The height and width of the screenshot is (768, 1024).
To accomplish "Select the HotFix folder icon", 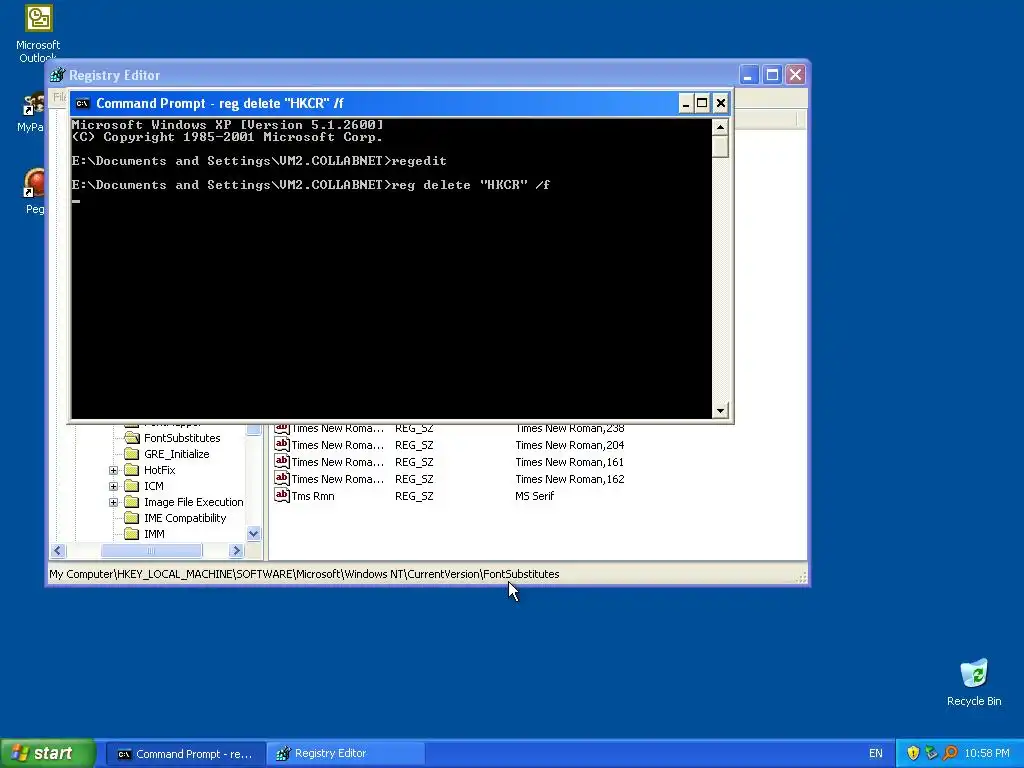I will (132, 470).
